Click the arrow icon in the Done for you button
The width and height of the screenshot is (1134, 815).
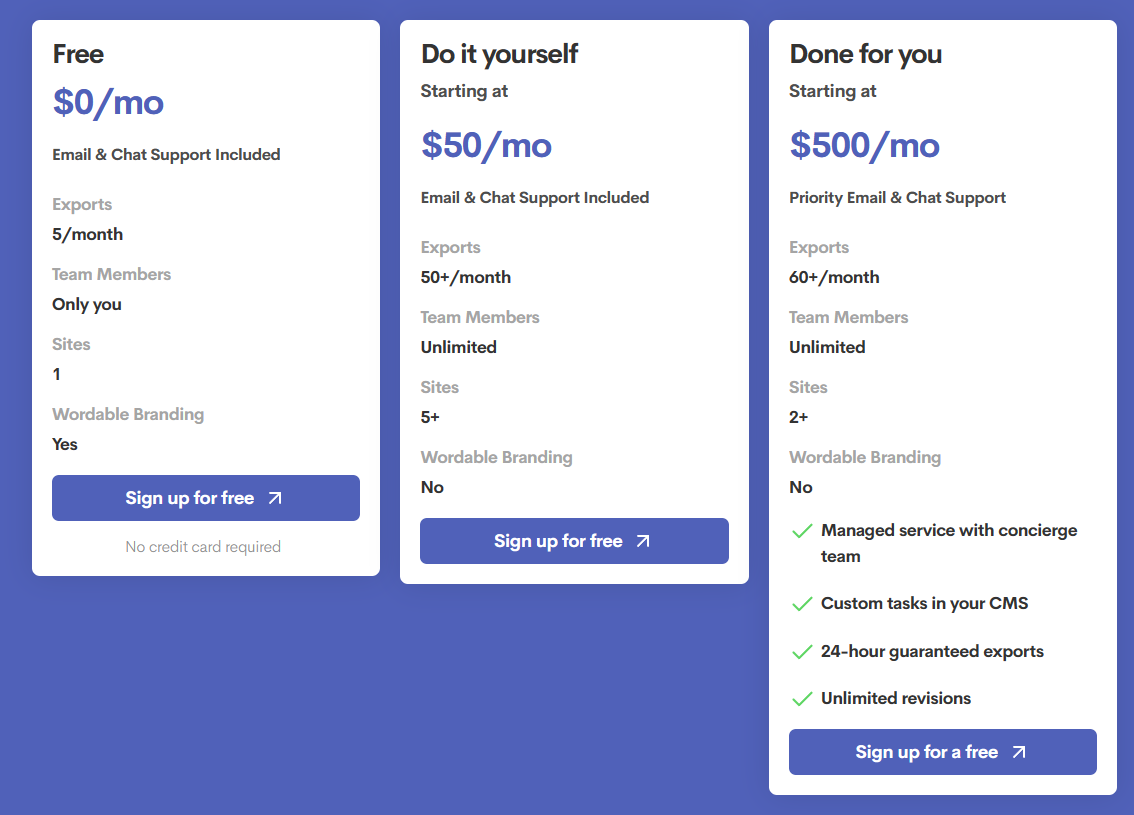[x=1019, y=752]
